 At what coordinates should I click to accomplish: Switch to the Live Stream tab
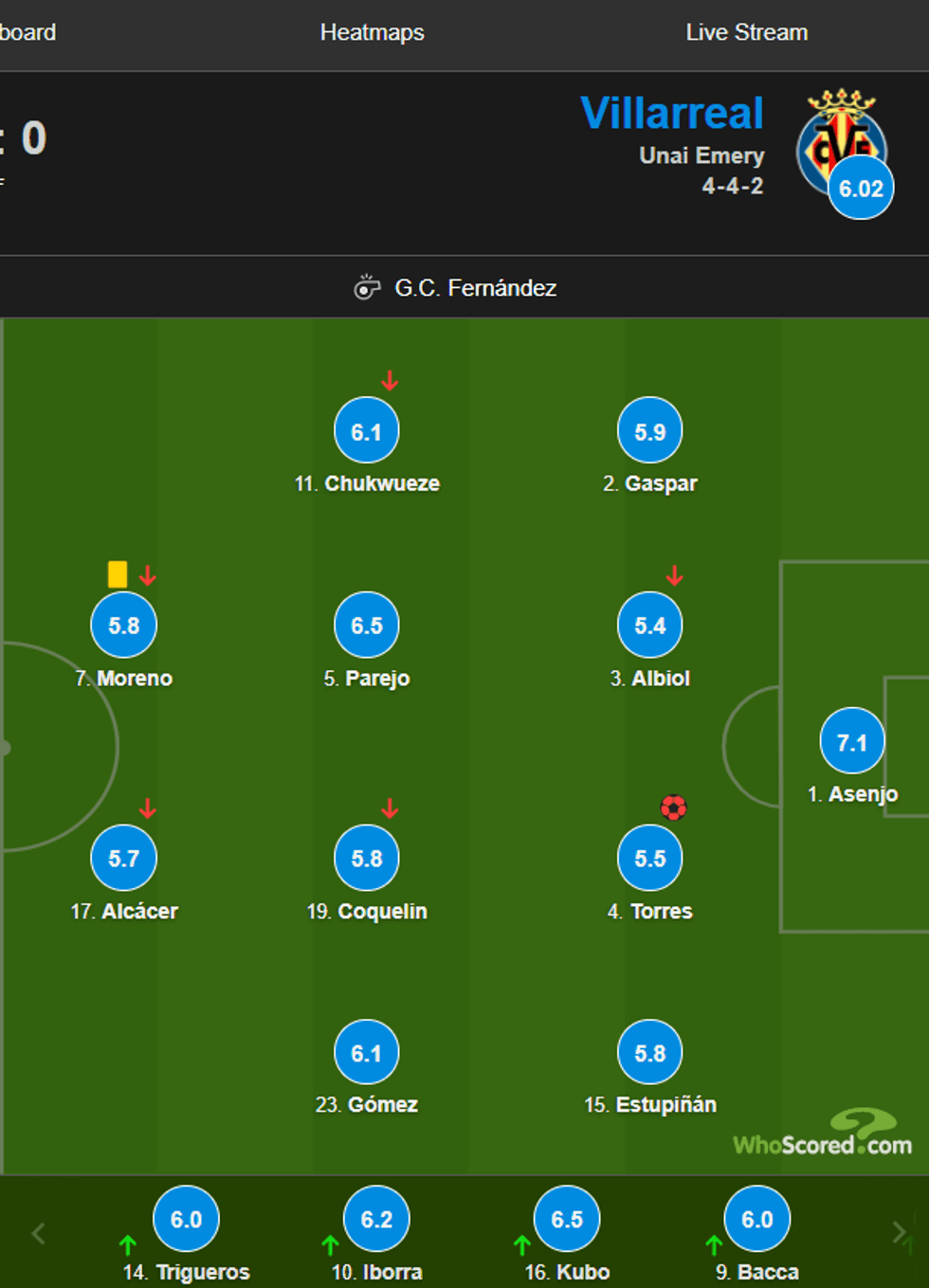click(x=746, y=32)
